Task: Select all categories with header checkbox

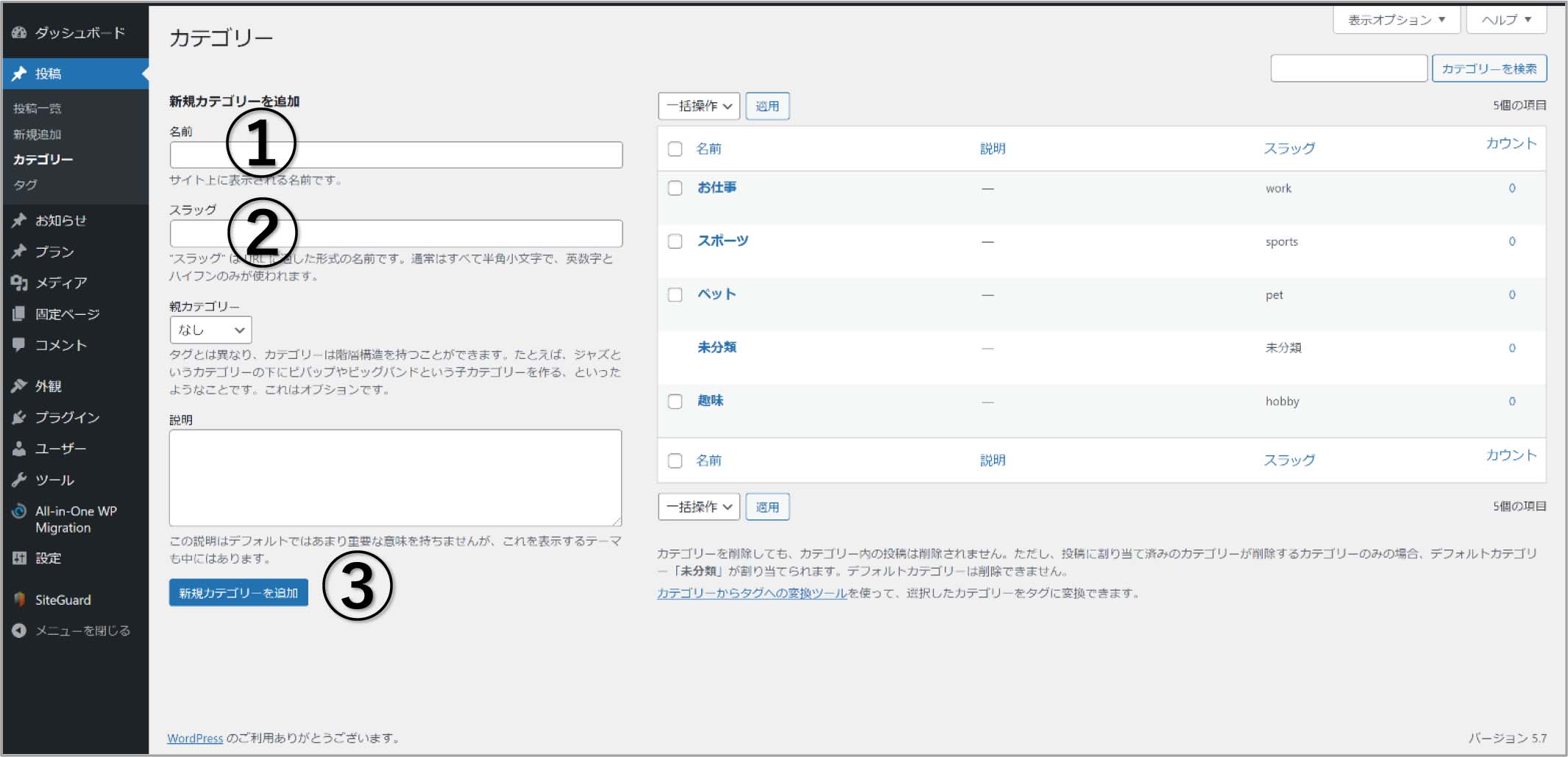Action: point(675,149)
